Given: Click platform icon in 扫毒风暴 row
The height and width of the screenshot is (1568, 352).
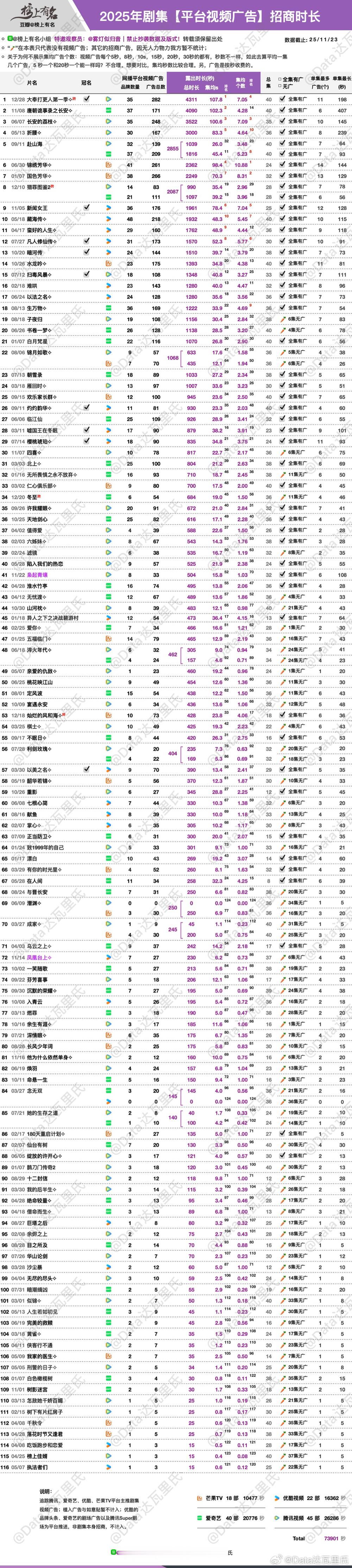Looking at the screenshot, I should click(109, 274).
